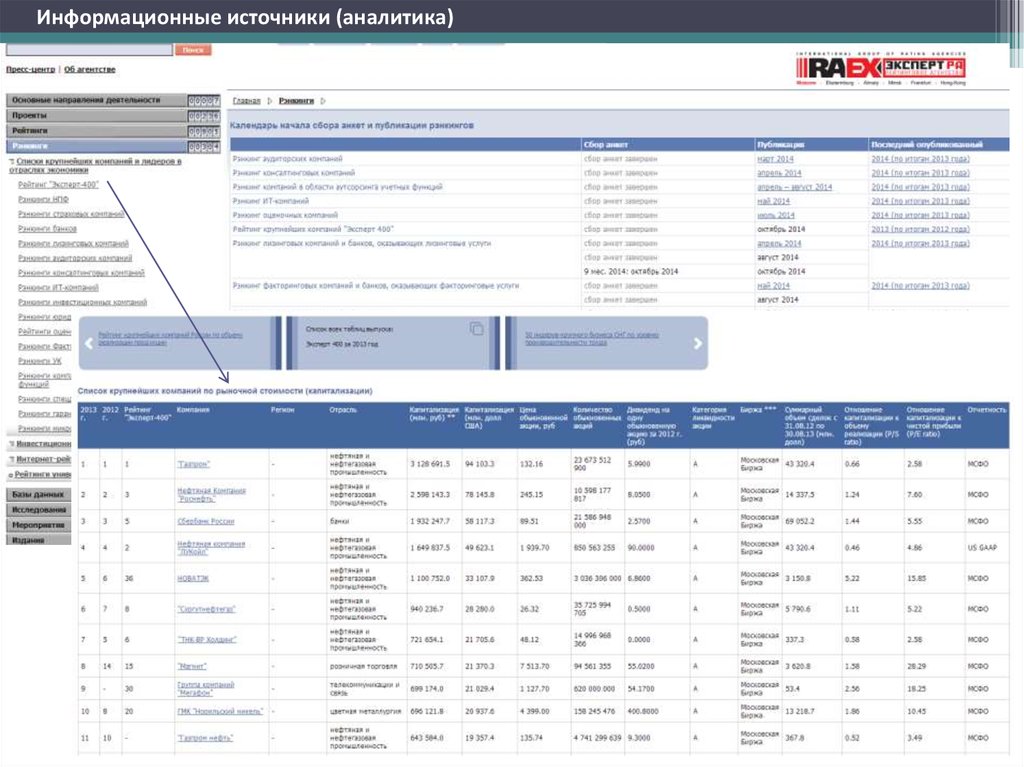Click the right carousel arrow
Viewport: 1024px width, 767px height.
click(x=698, y=343)
